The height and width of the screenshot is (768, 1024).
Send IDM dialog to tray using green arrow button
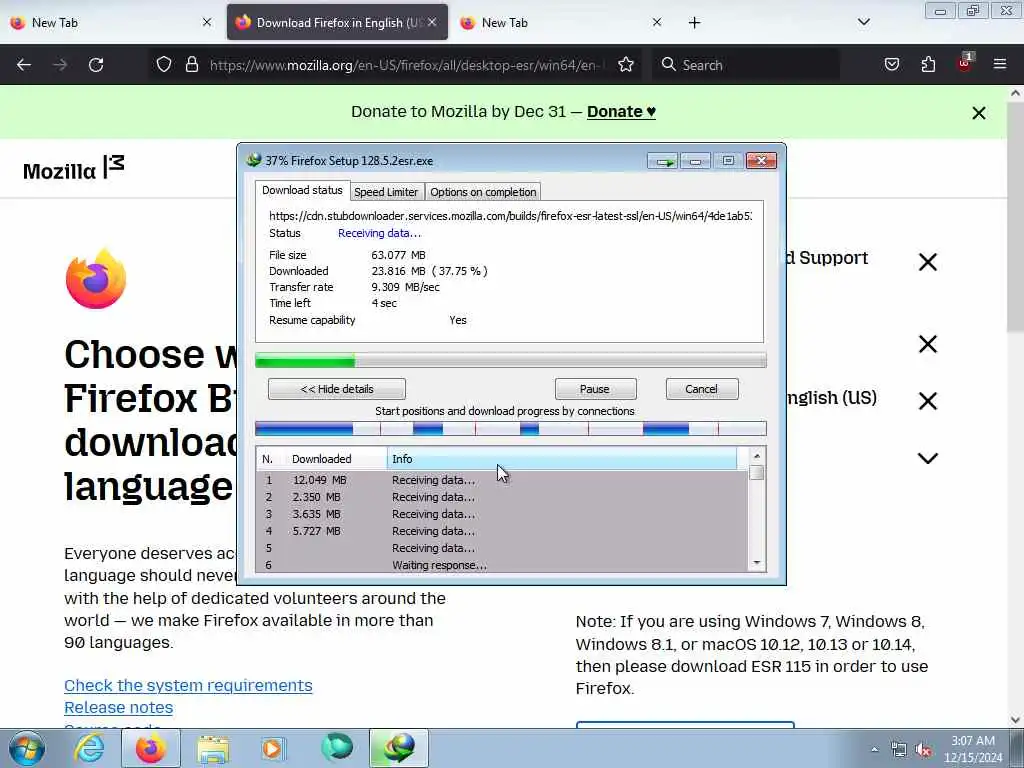[663, 161]
